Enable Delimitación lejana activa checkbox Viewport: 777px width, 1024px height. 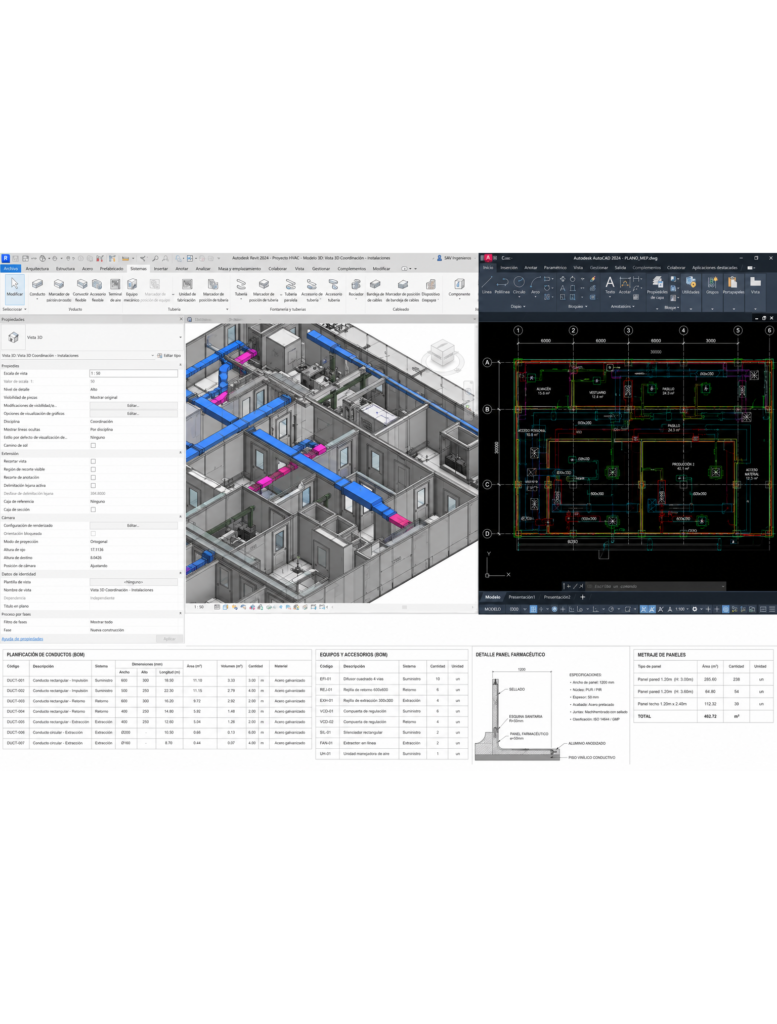pos(93,485)
